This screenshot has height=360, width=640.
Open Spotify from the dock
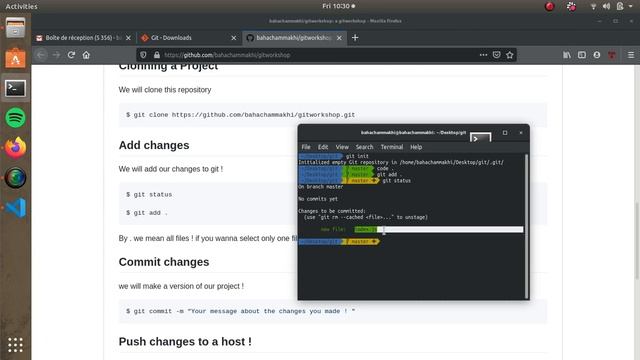pyautogui.click(x=16, y=118)
